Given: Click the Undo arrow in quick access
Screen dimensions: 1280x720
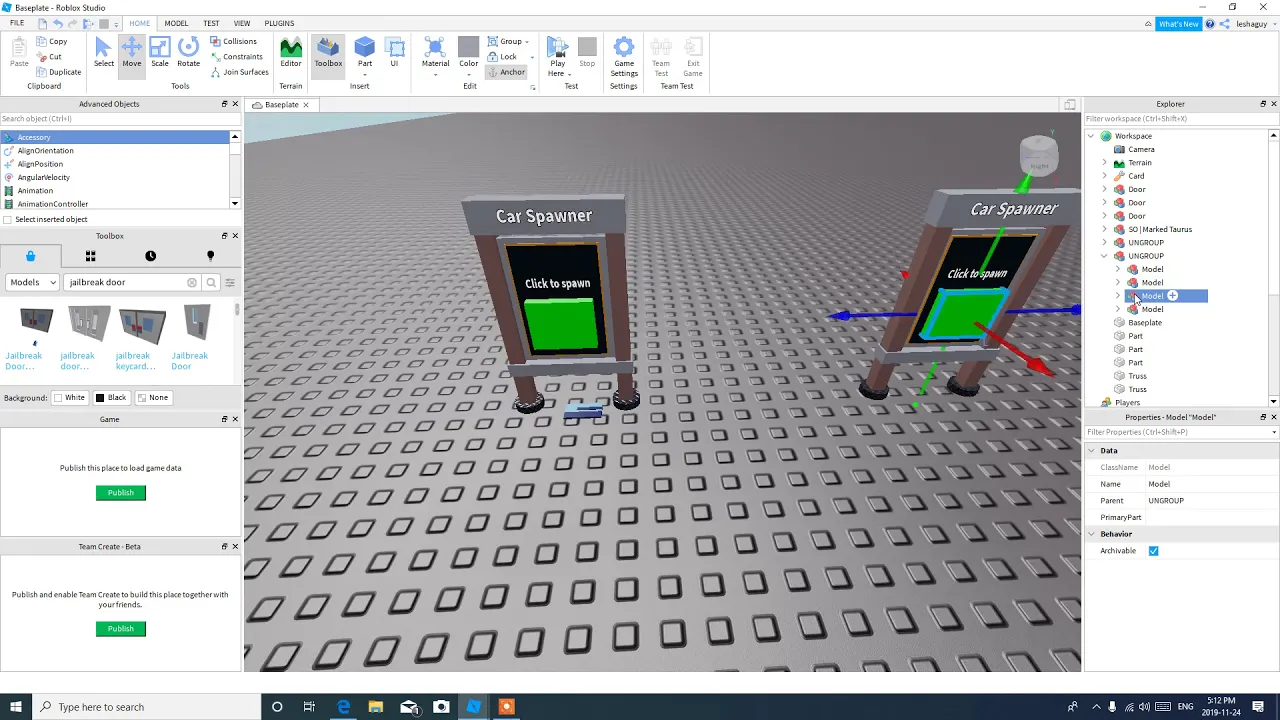Looking at the screenshot, I should 58,23.
